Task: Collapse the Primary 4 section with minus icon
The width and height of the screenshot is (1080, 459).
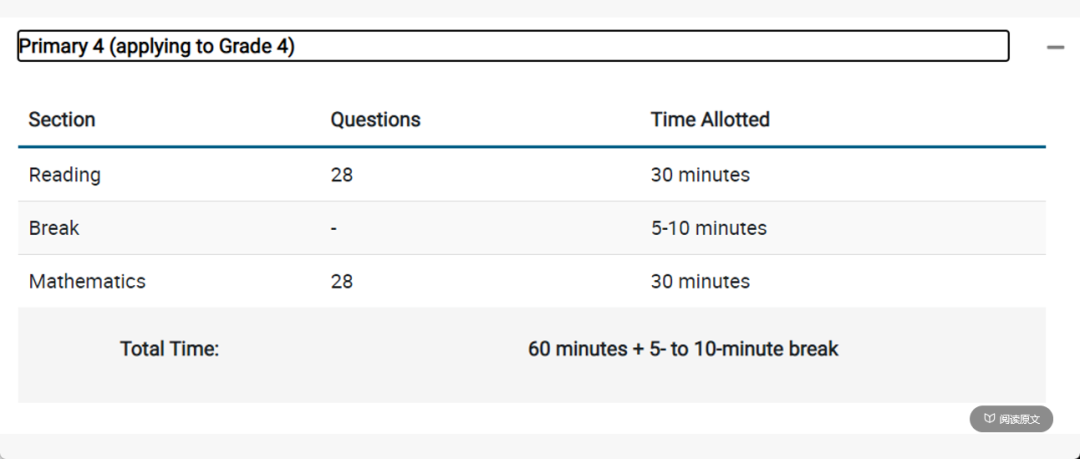Action: point(1055,47)
